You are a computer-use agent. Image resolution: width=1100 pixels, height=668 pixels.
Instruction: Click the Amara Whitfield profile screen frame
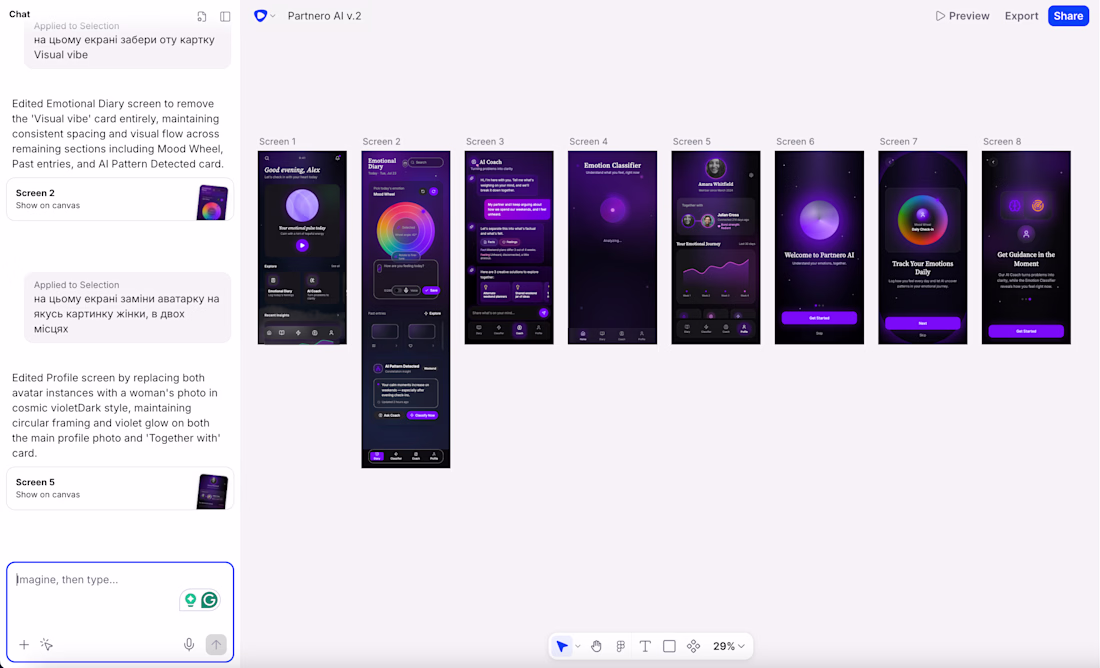point(716,248)
